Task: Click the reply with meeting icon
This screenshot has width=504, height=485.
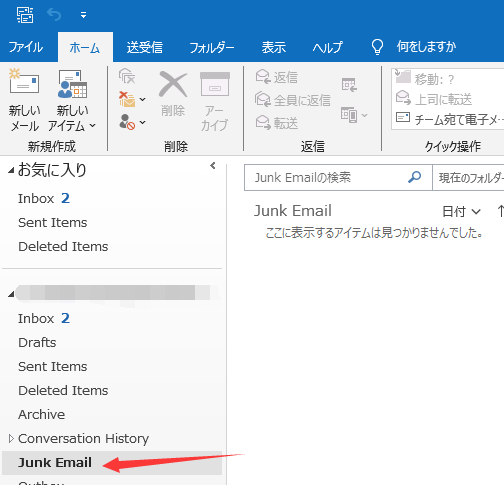Action: coord(349,85)
